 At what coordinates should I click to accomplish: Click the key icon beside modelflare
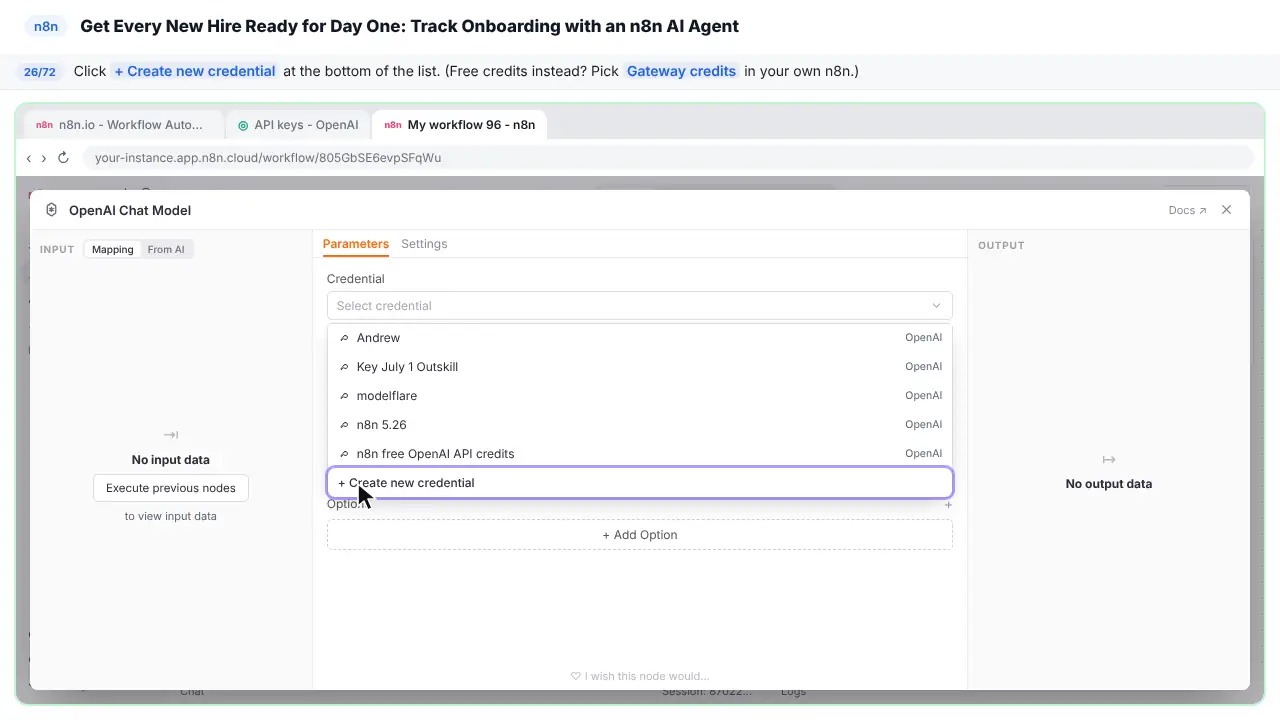(x=345, y=396)
